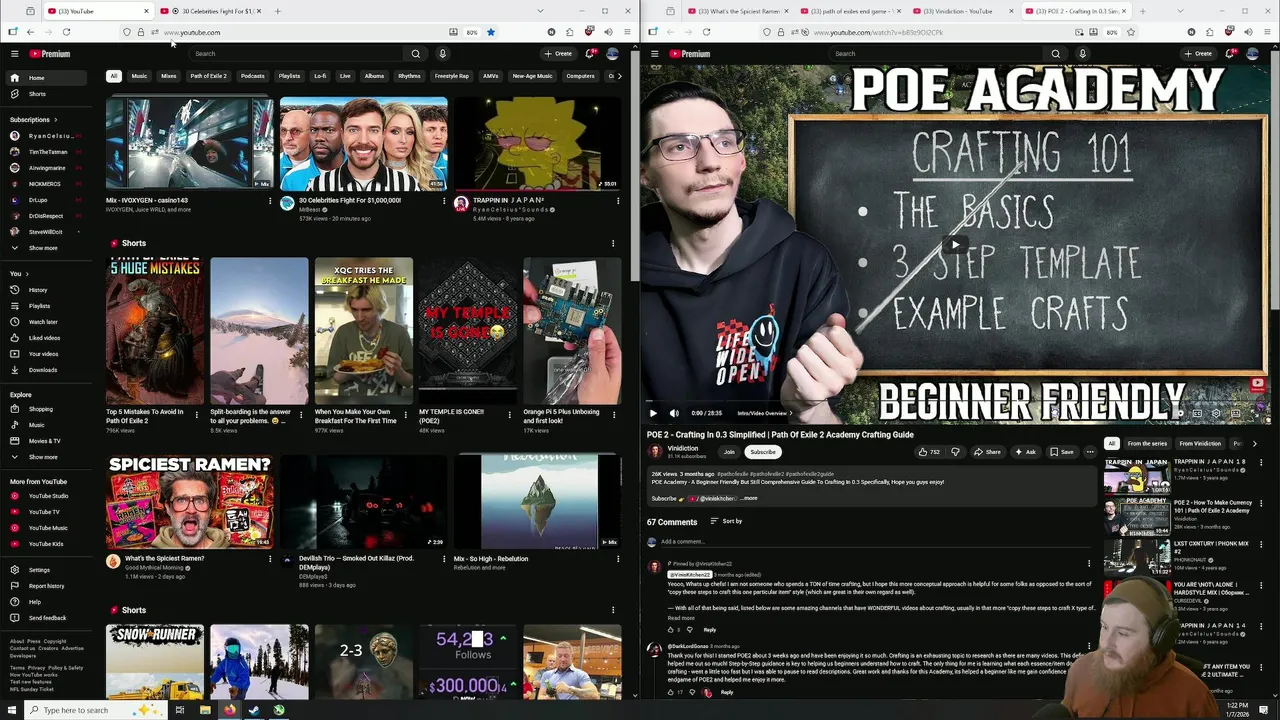1280x720 pixels.
Task: Bookmark the page in right browser address bar
Action: 1131,32
